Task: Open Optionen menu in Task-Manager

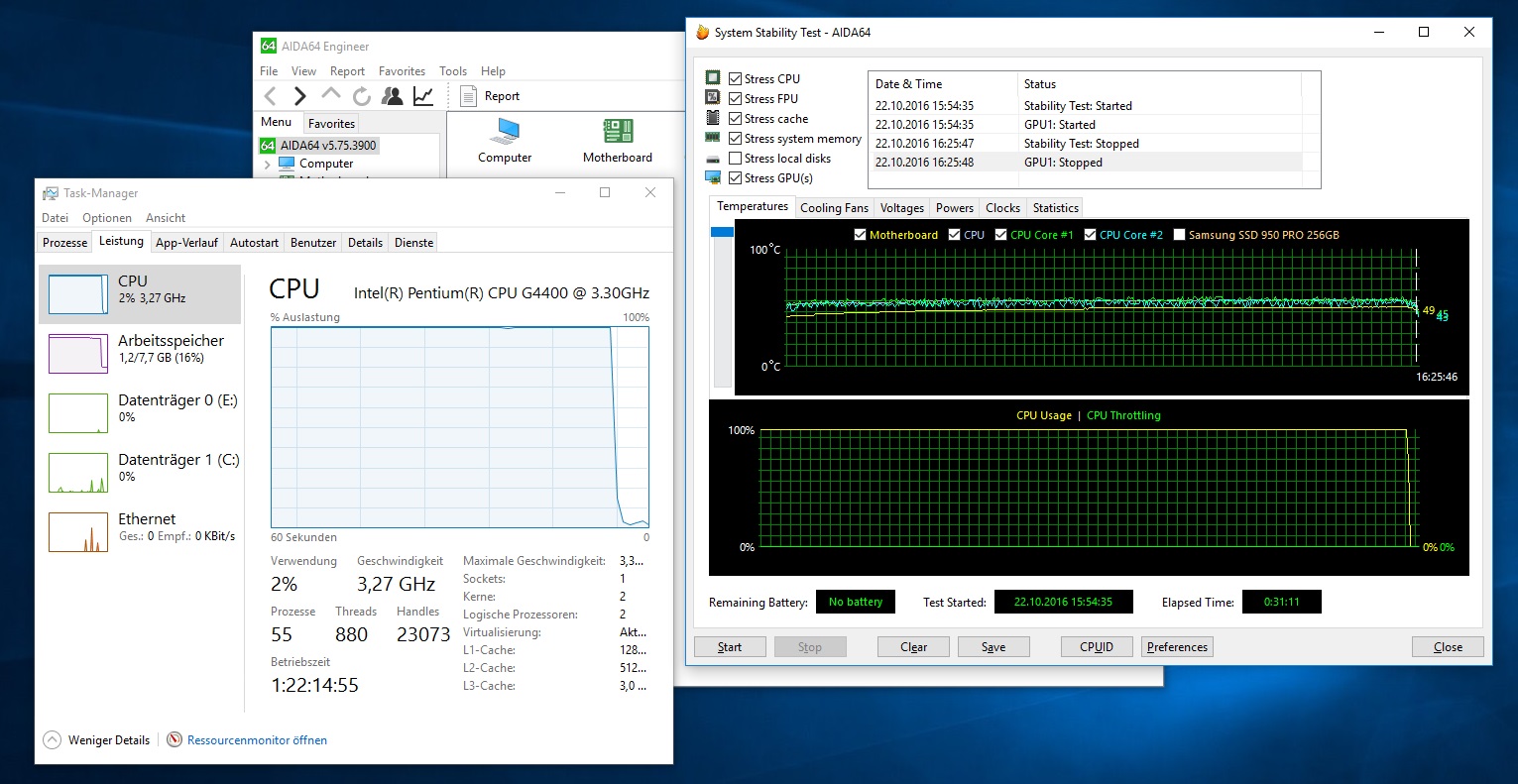Action: point(107,218)
